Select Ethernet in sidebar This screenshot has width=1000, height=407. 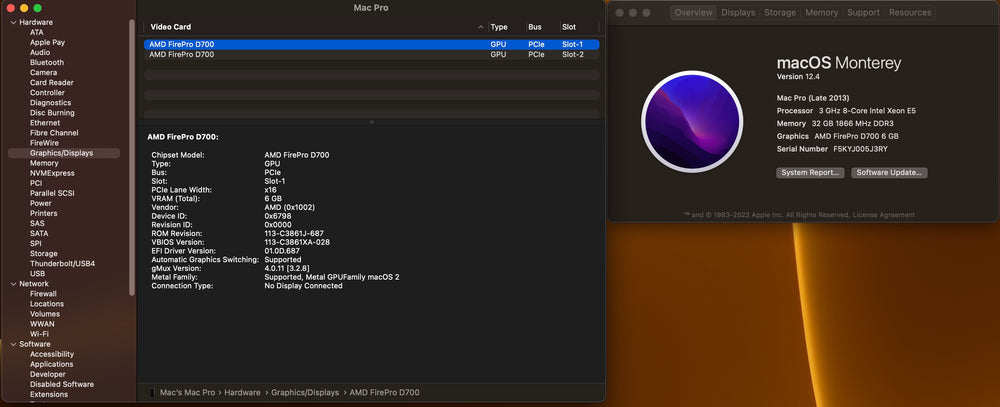[x=45, y=123]
